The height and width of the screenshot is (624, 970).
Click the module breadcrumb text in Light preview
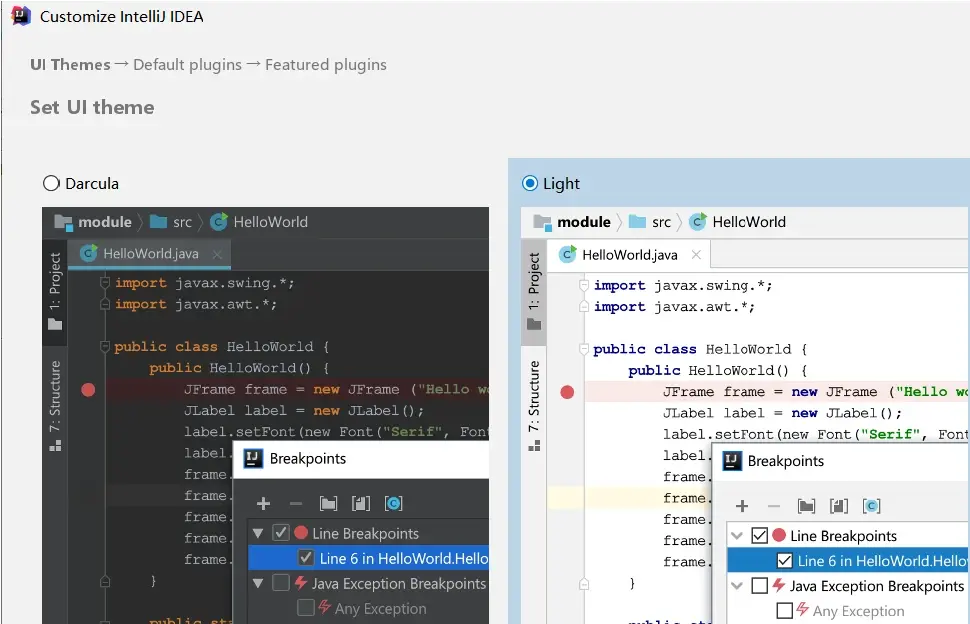pos(584,222)
